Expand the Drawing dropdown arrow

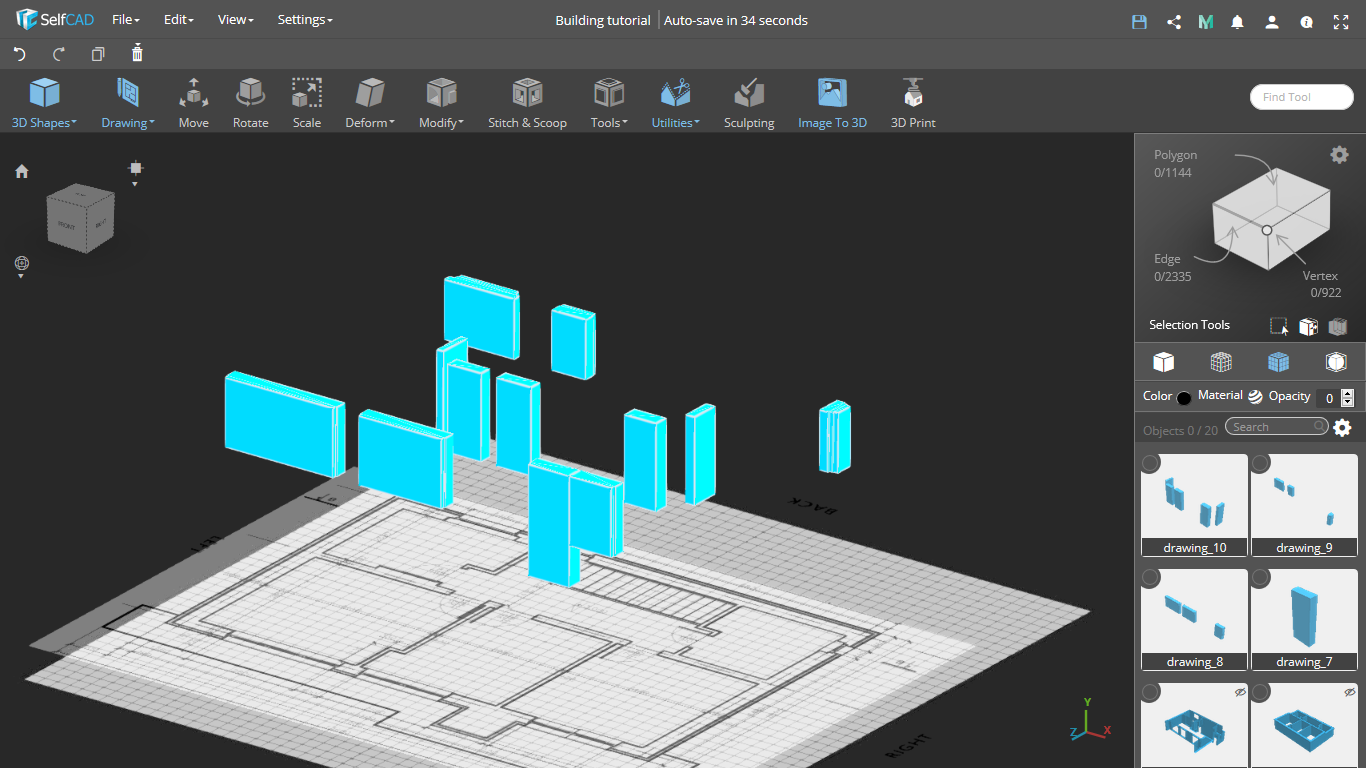[152, 122]
